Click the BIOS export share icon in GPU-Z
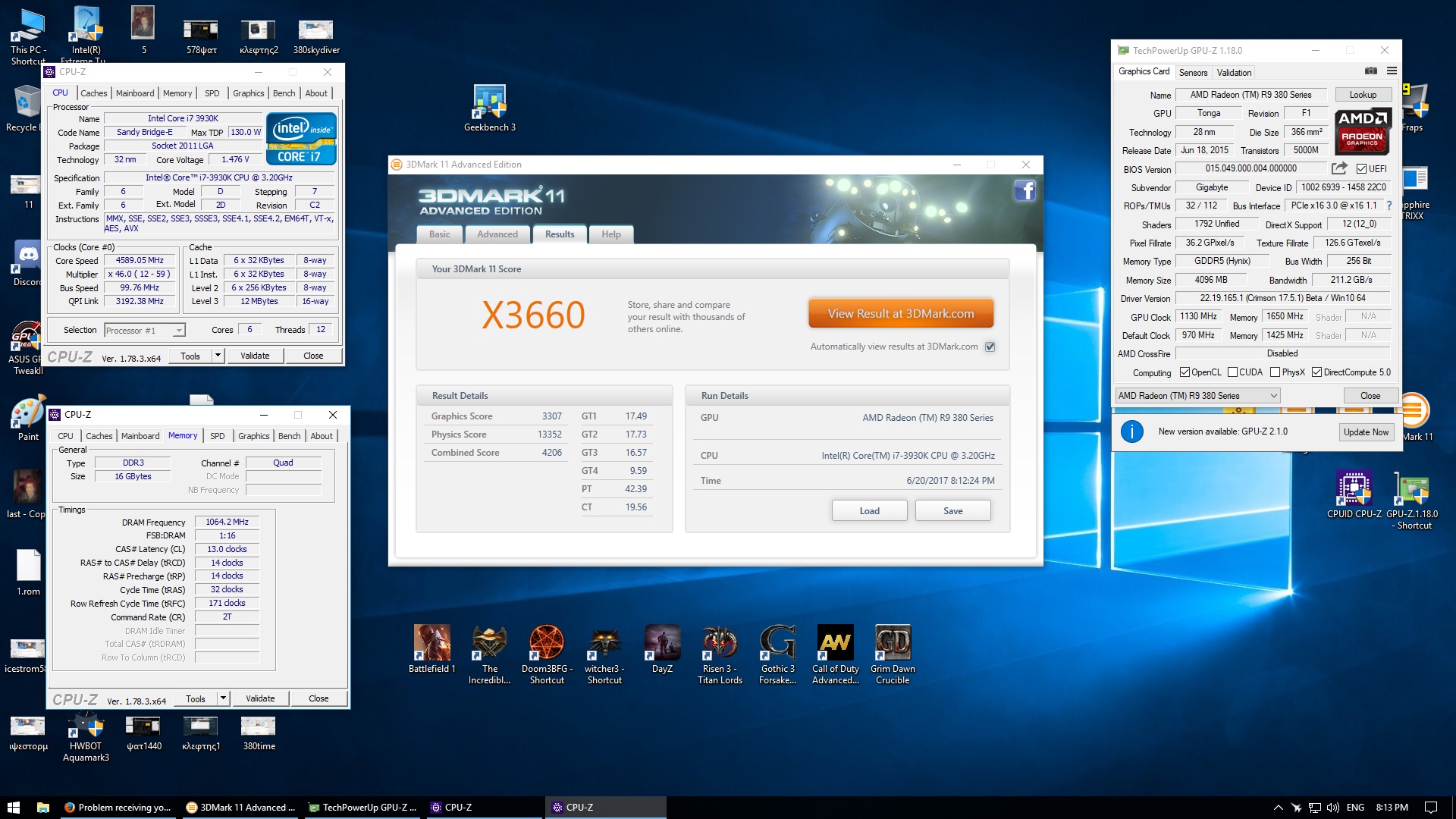 pyautogui.click(x=1339, y=168)
